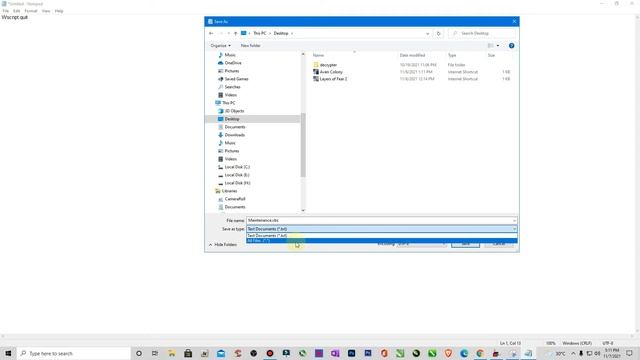Open File Explorer from taskbar
640x360 pixels.
[172, 353]
